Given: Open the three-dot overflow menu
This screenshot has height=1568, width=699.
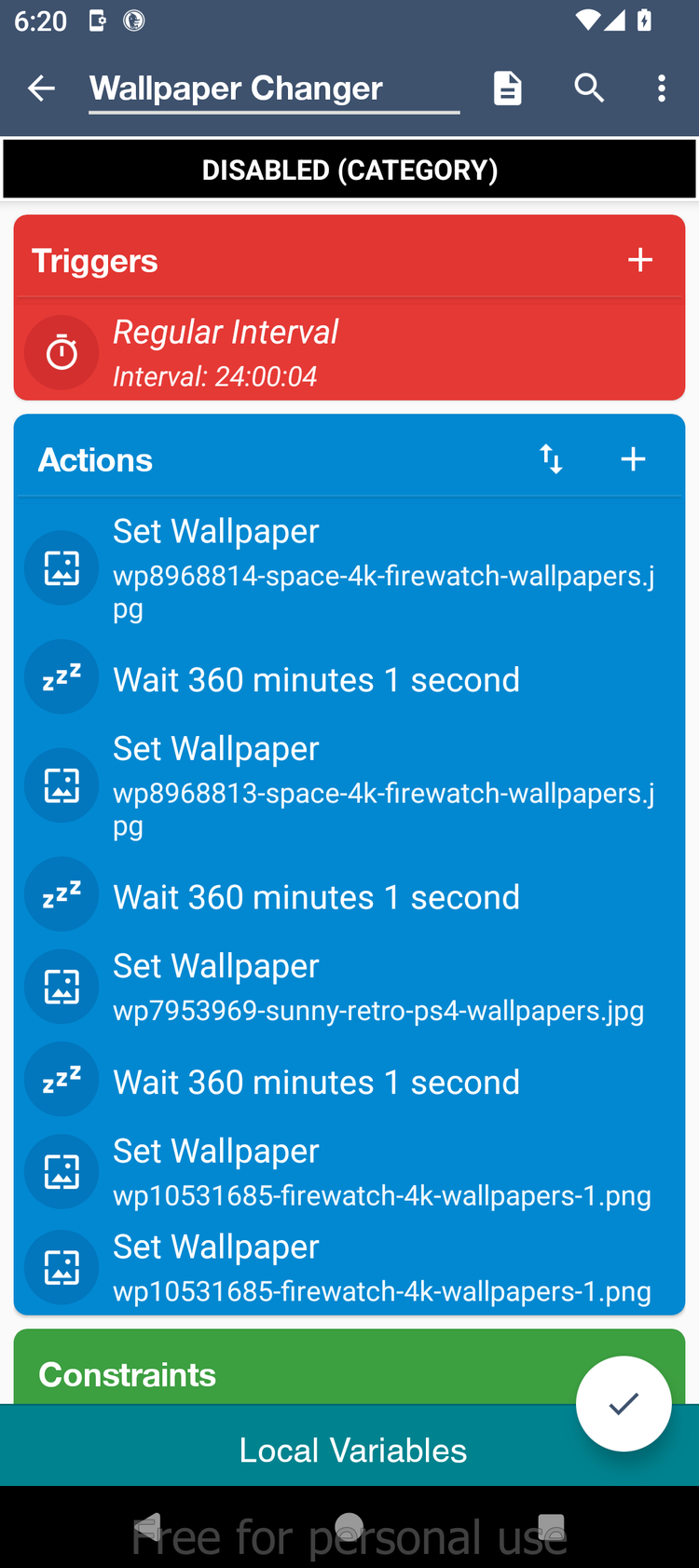Looking at the screenshot, I should (x=662, y=89).
